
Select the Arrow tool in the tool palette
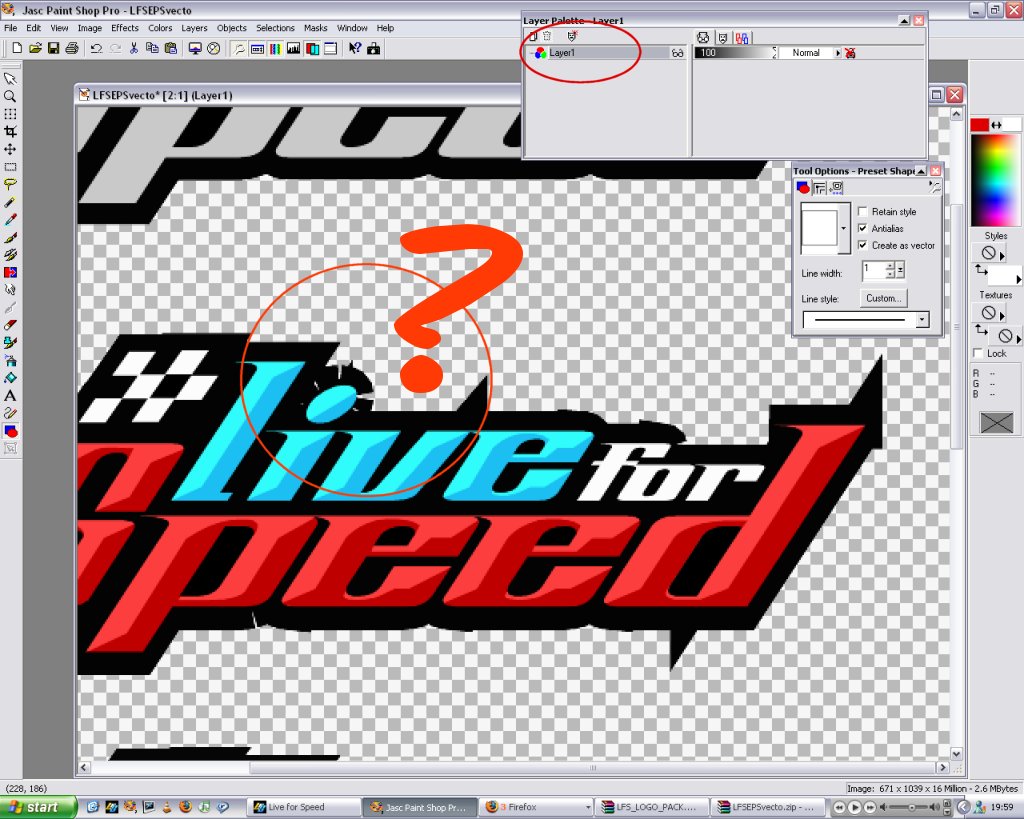[10, 79]
